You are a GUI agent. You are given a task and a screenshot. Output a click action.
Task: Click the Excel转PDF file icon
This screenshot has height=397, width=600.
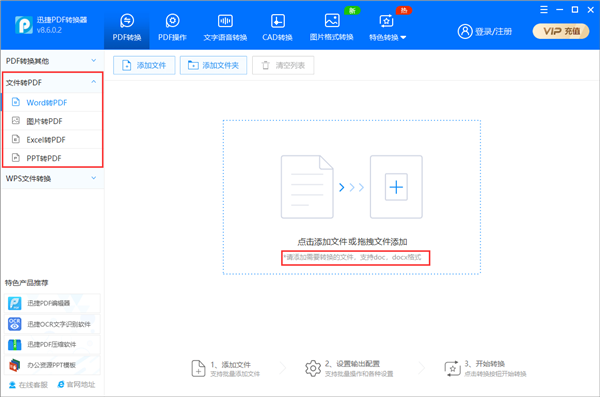16,139
